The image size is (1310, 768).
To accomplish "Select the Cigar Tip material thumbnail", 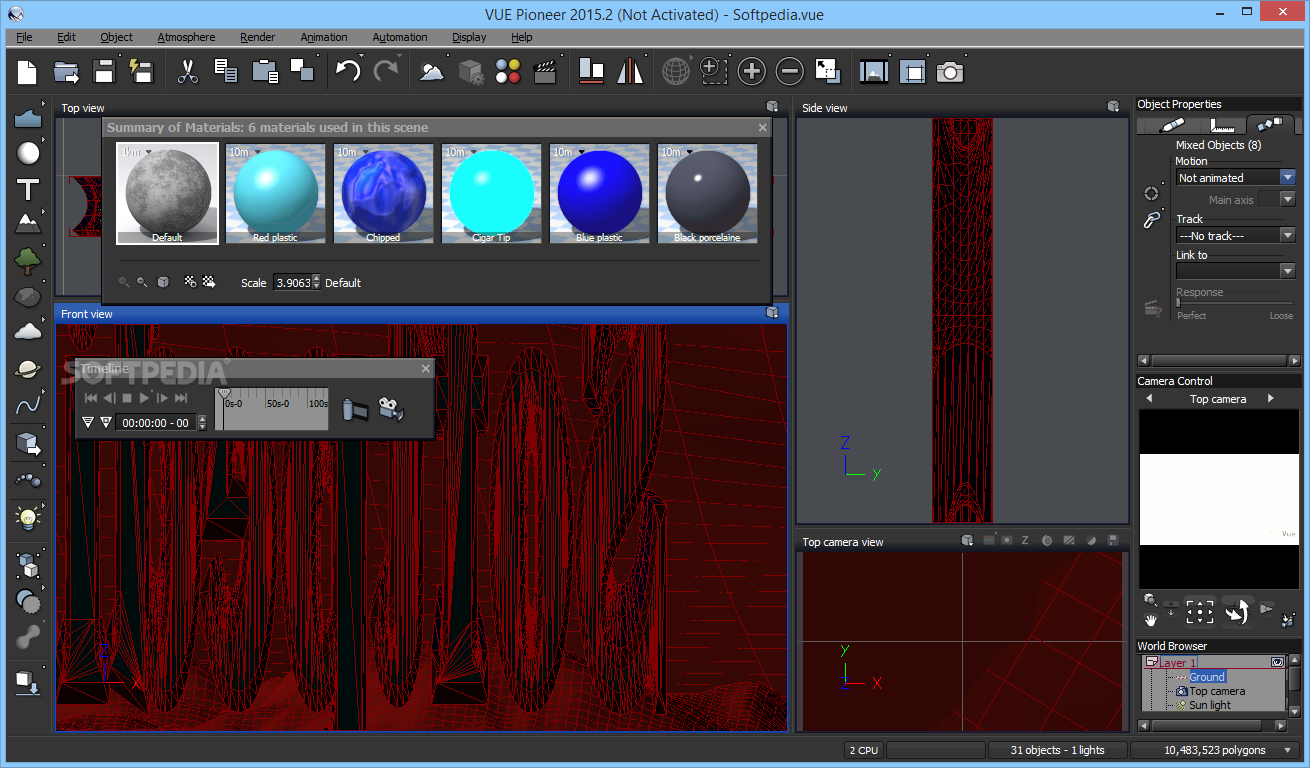I will (492, 193).
